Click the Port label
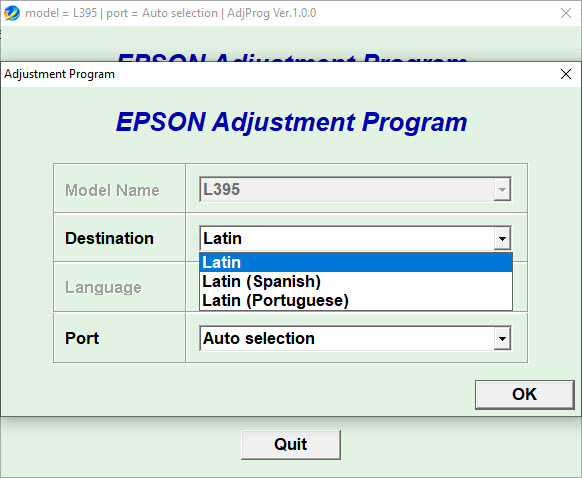582x478 pixels. coord(82,338)
